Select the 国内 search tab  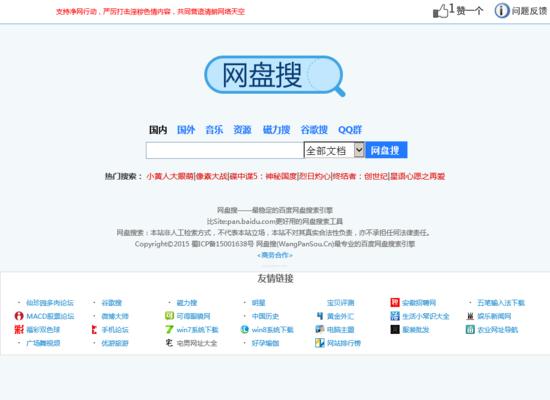pos(158,130)
